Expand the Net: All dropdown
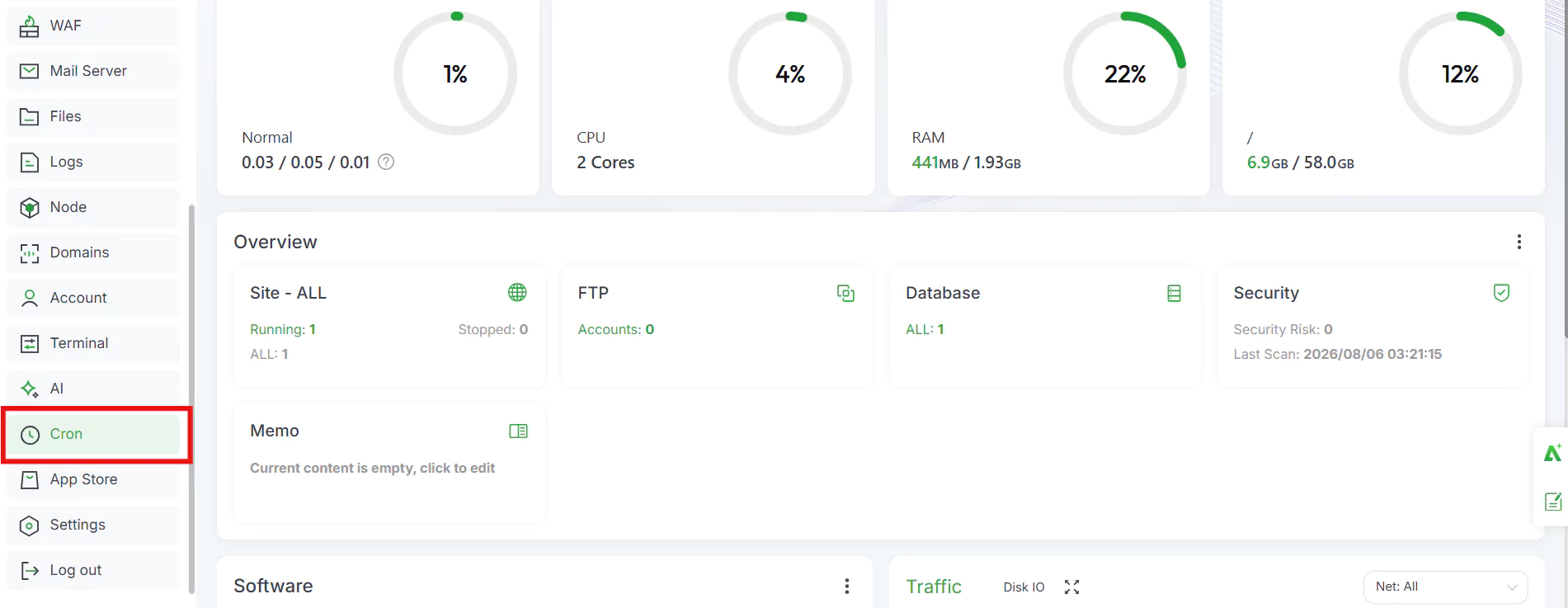The height and width of the screenshot is (608, 1568). (x=1445, y=587)
